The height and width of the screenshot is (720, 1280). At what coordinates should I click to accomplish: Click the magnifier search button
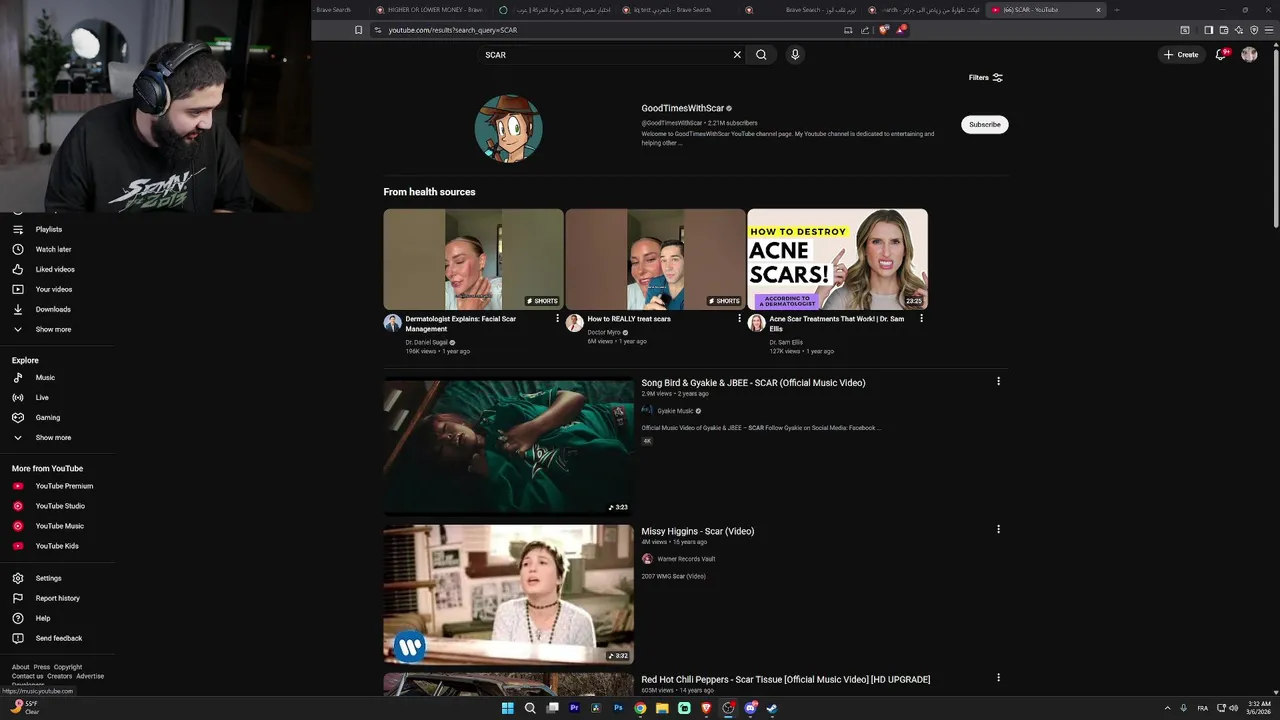(x=761, y=55)
